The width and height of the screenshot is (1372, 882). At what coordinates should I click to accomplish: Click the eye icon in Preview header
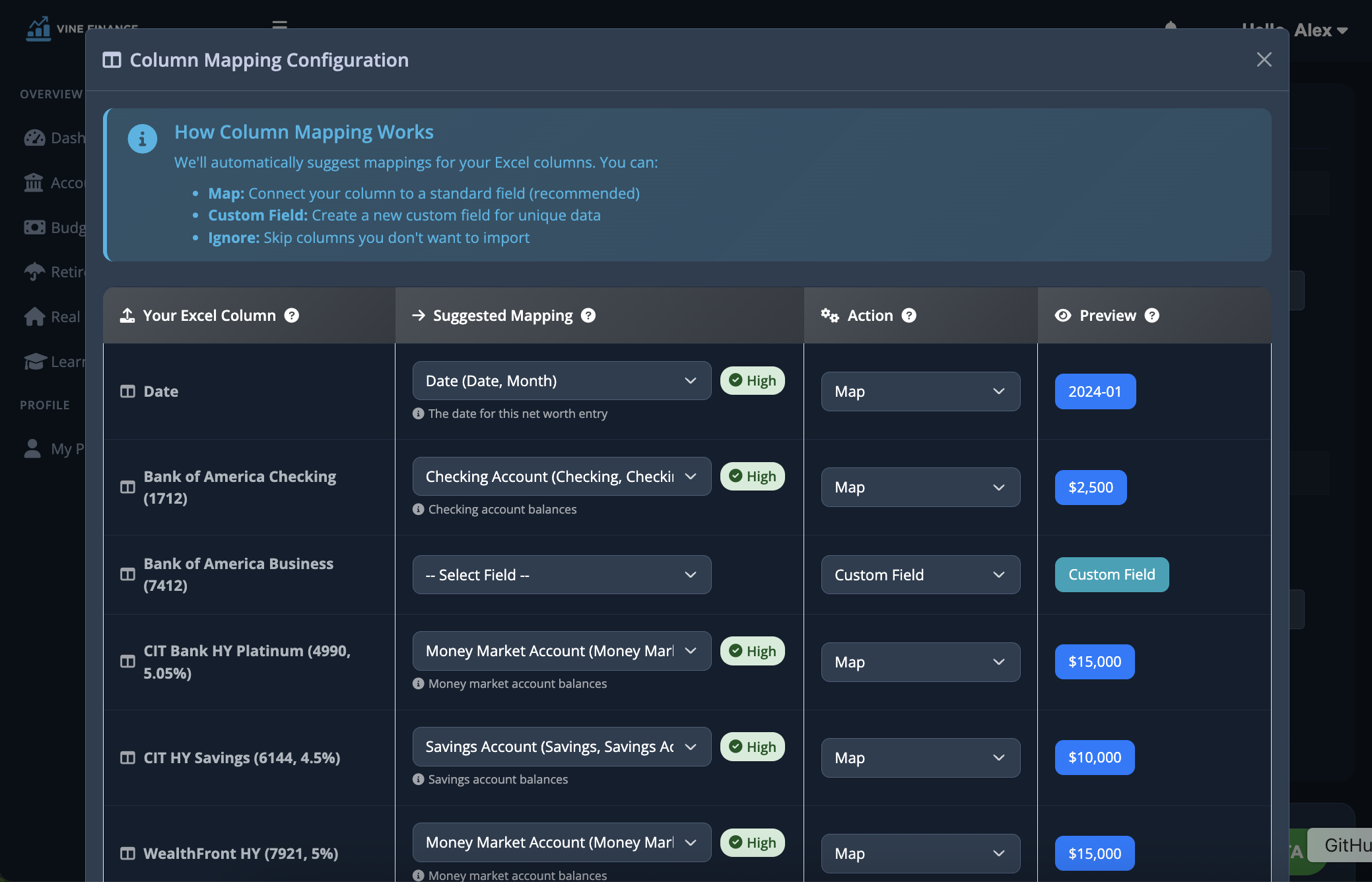(x=1063, y=316)
